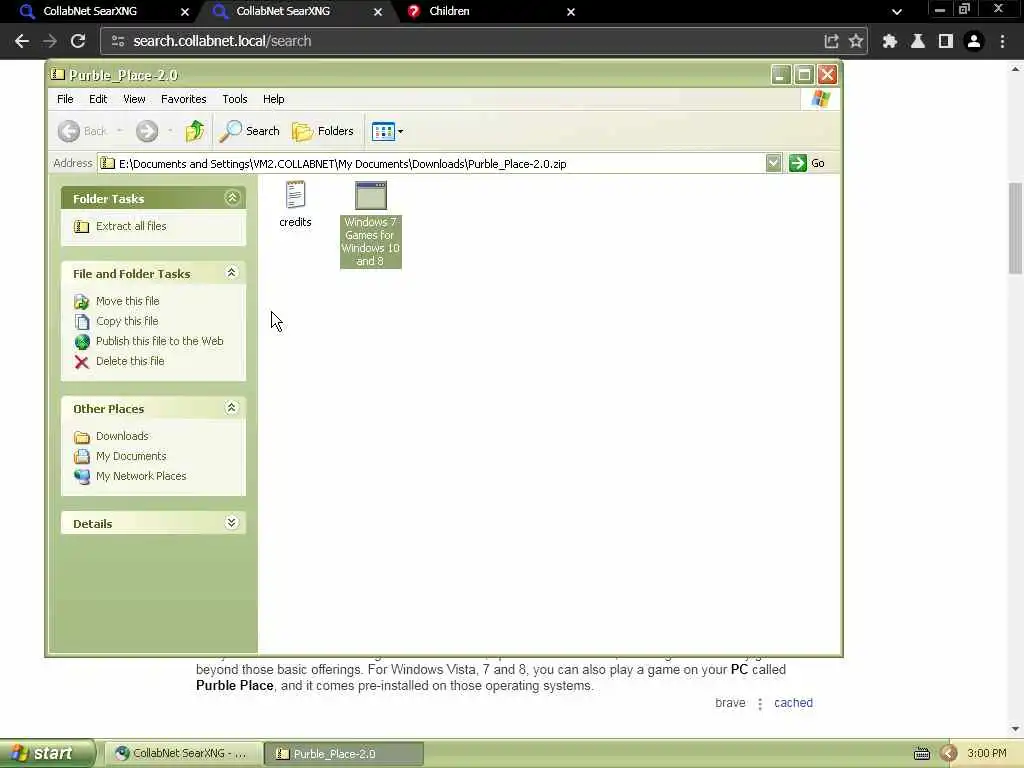The width and height of the screenshot is (1024, 768).
Task: Collapse the Other Places panel
Action: 231,408
